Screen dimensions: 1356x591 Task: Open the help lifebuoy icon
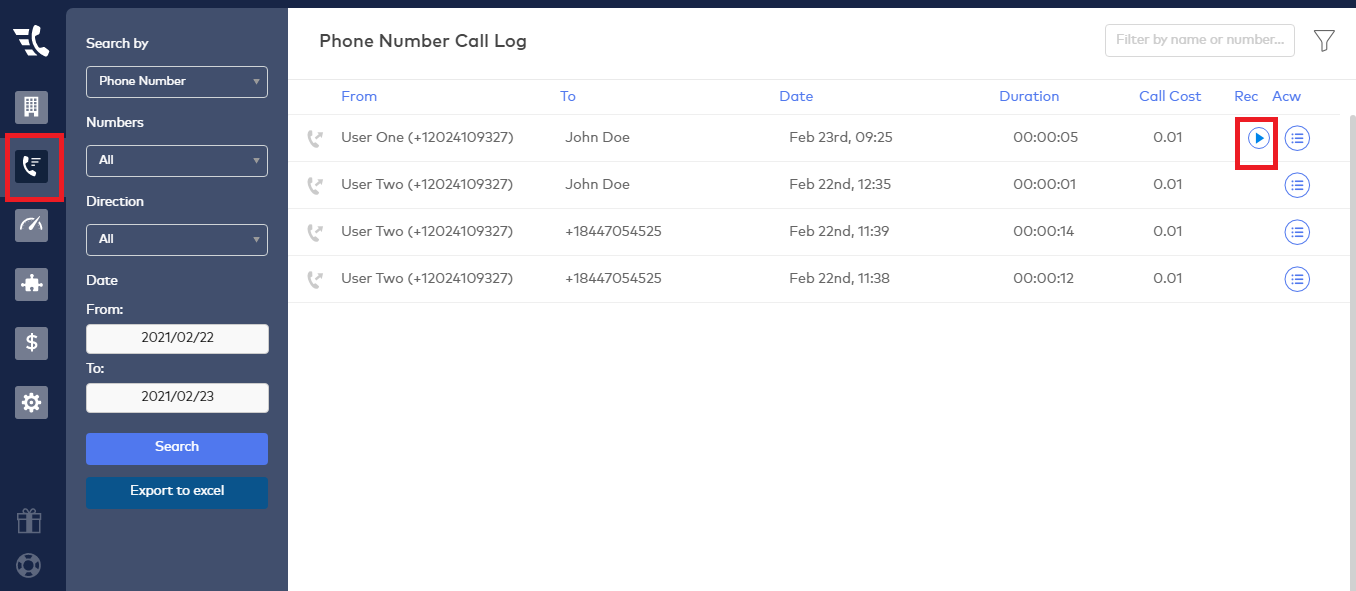(30, 565)
